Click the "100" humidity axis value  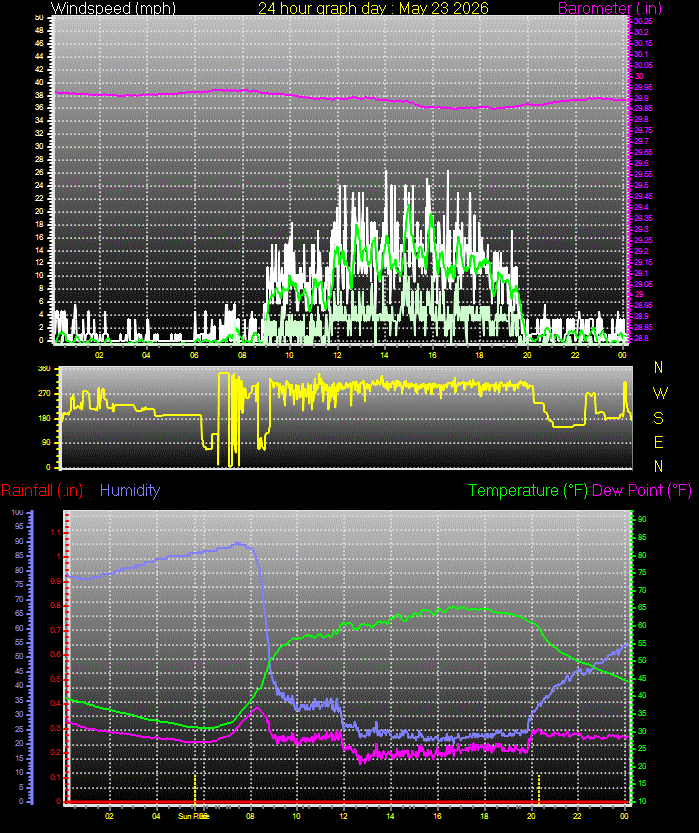[18, 513]
